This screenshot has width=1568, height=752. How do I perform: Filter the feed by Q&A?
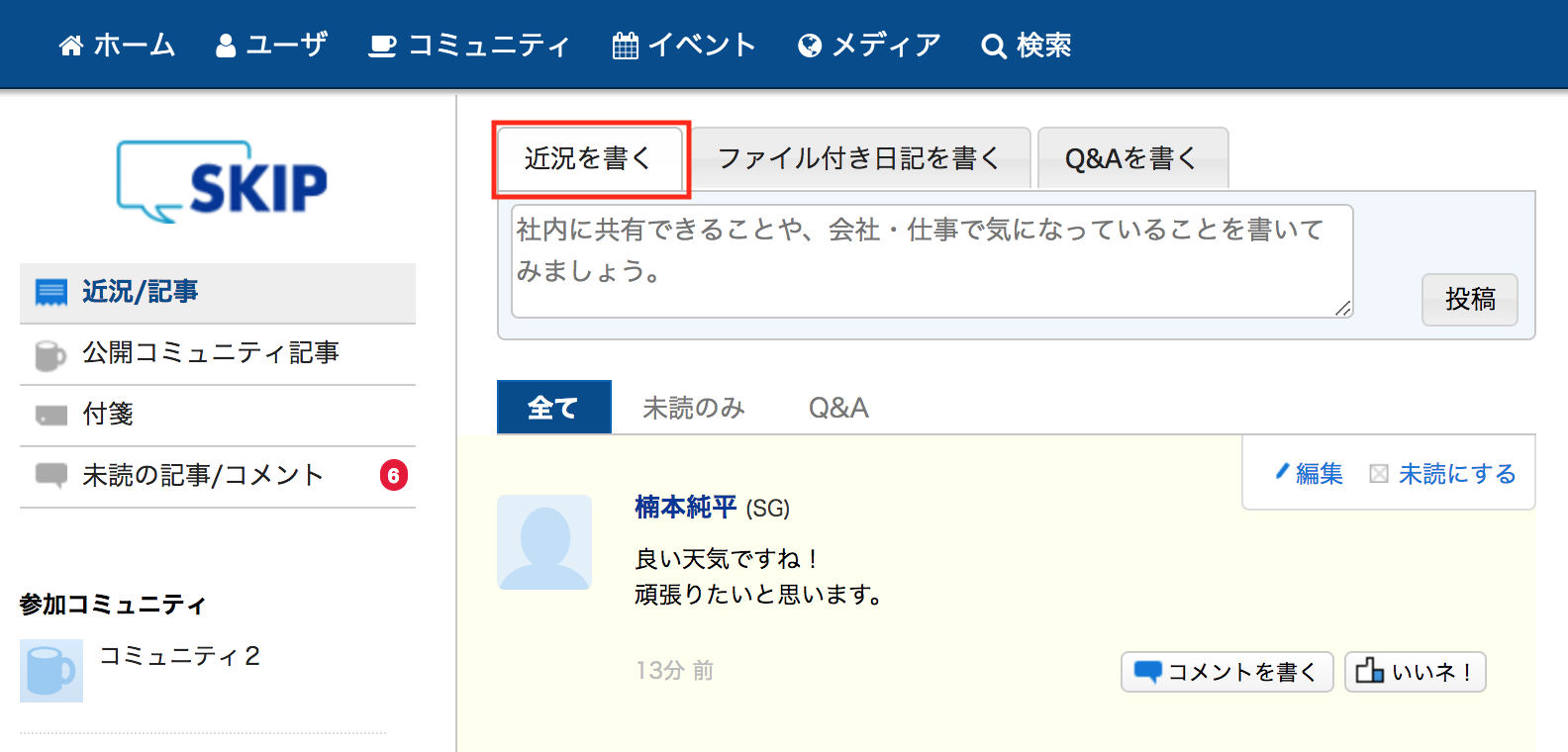pos(838,408)
